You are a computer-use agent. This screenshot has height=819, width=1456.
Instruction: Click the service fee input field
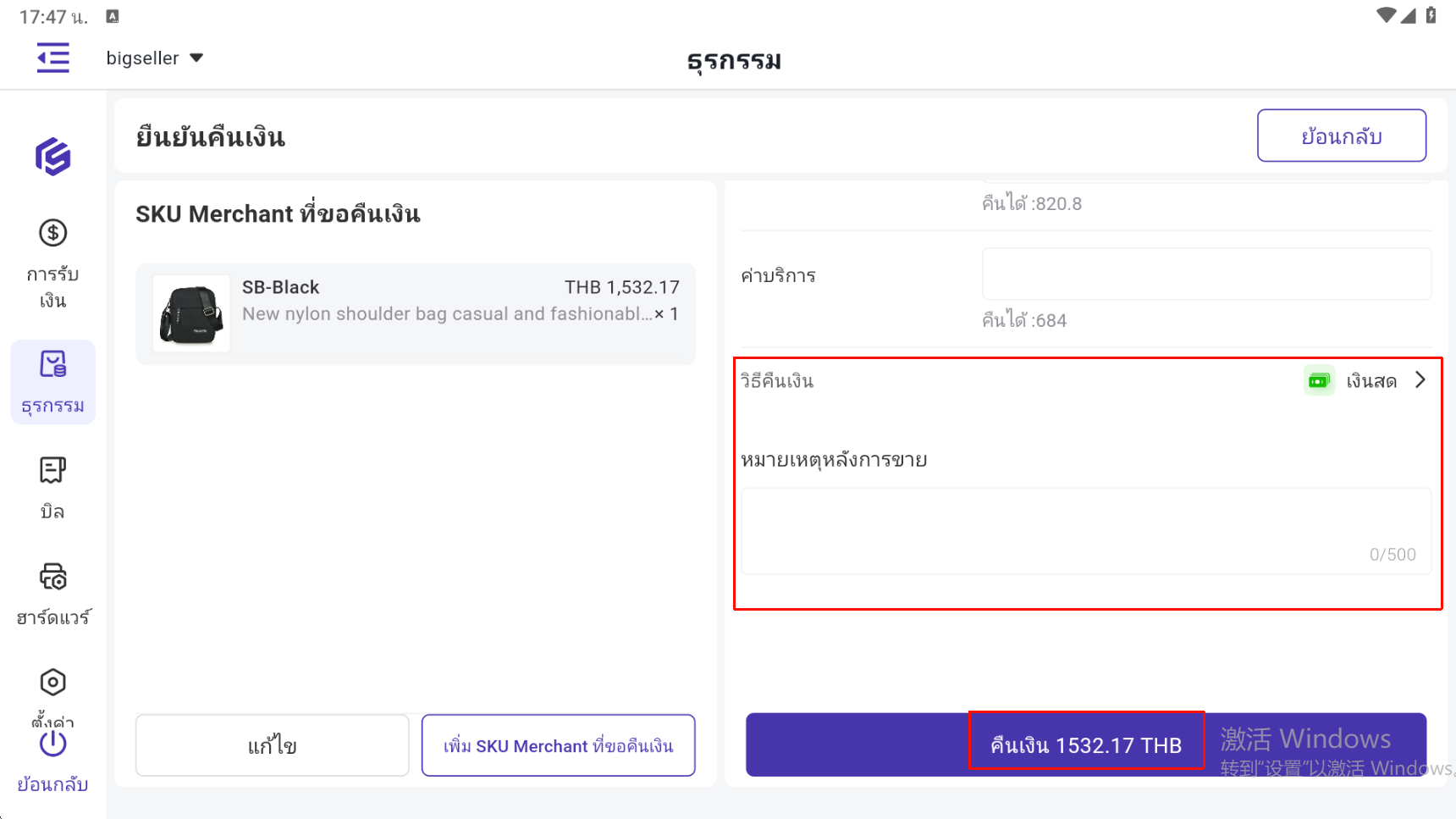click(1205, 274)
